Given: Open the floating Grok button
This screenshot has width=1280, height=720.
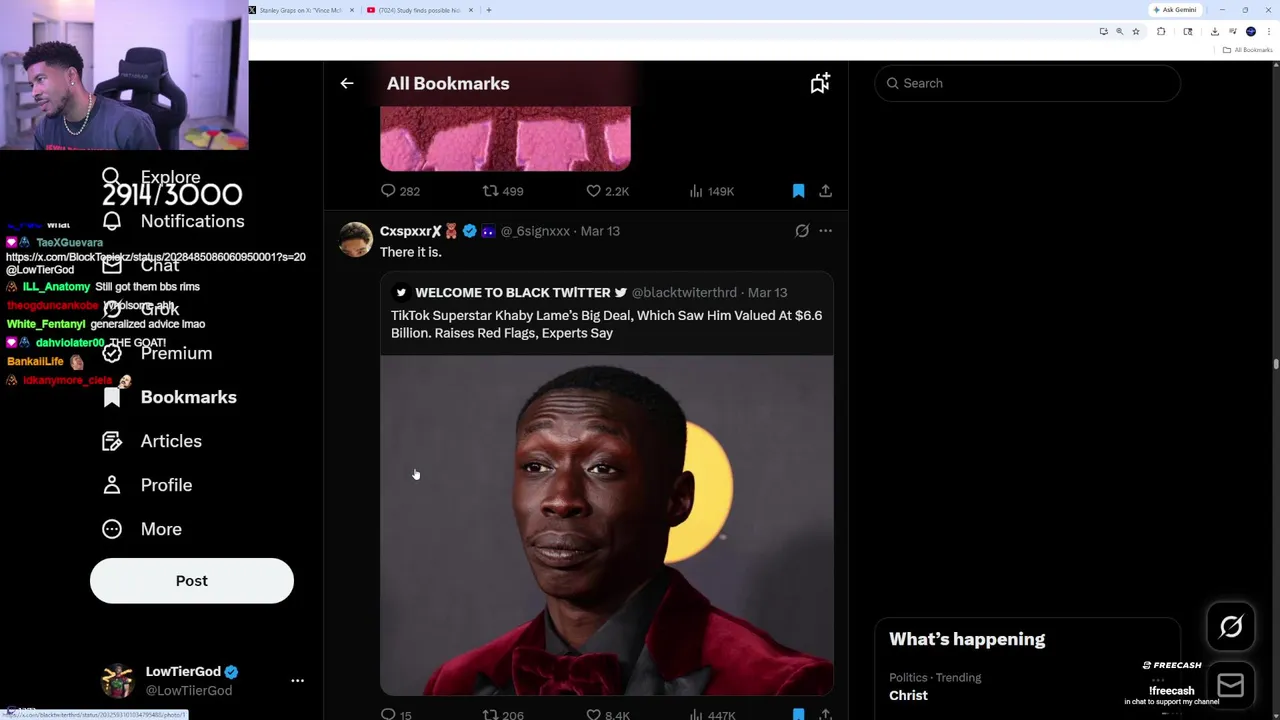Looking at the screenshot, I should click(1231, 627).
